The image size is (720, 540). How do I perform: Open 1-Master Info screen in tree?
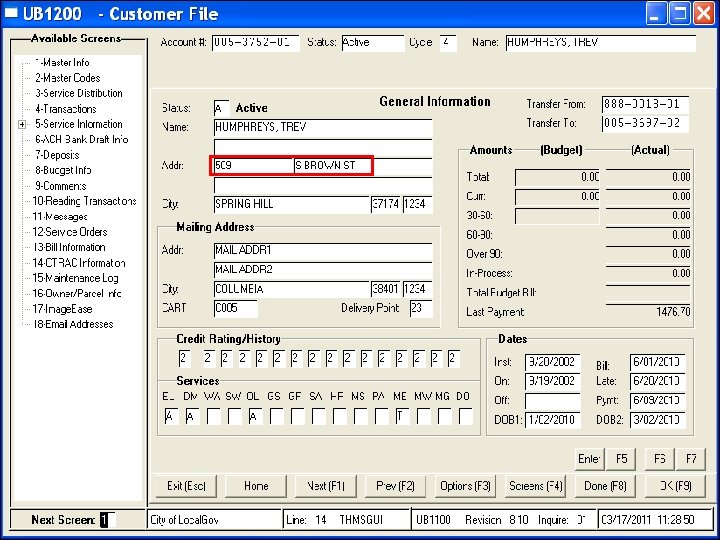(62, 62)
